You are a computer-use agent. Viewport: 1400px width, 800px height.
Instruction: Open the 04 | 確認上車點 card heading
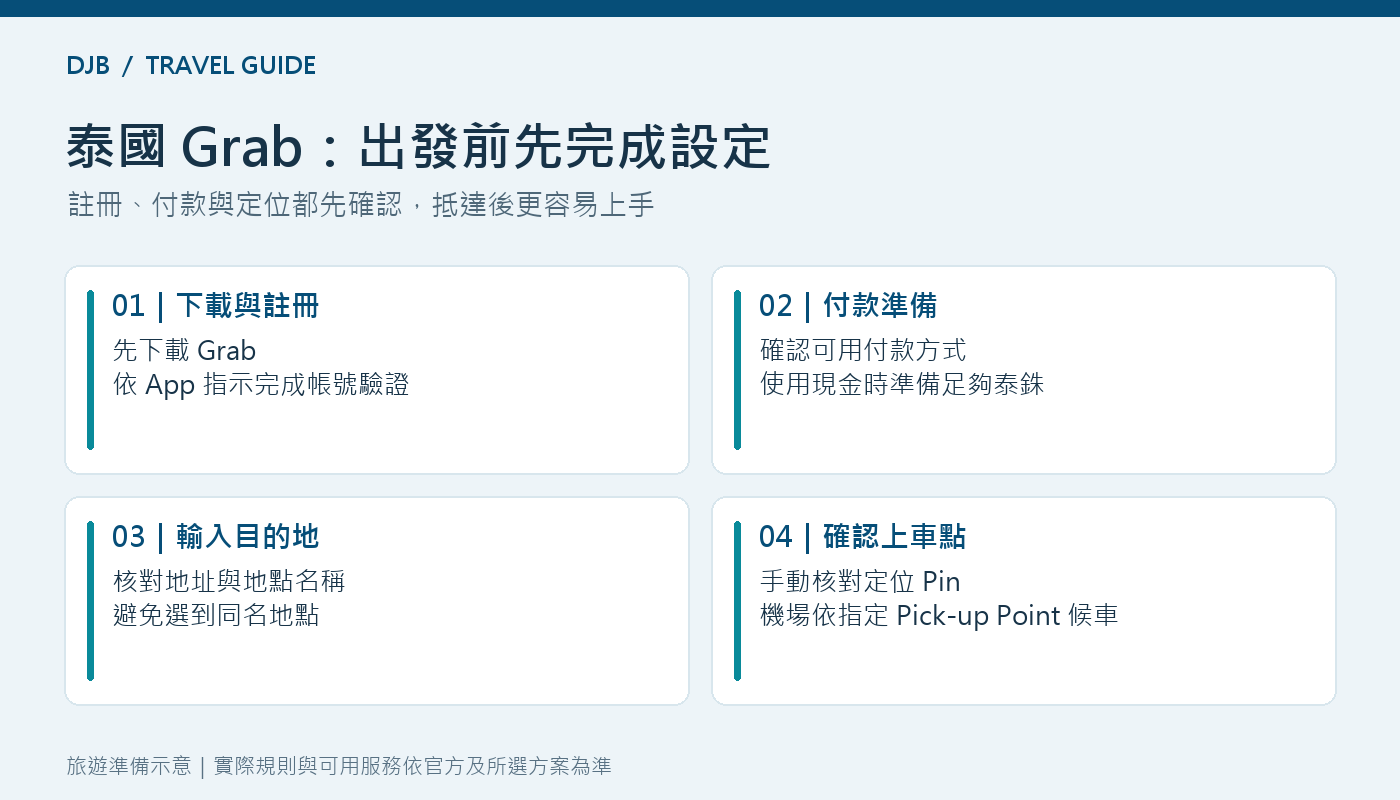(x=862, y=536)
